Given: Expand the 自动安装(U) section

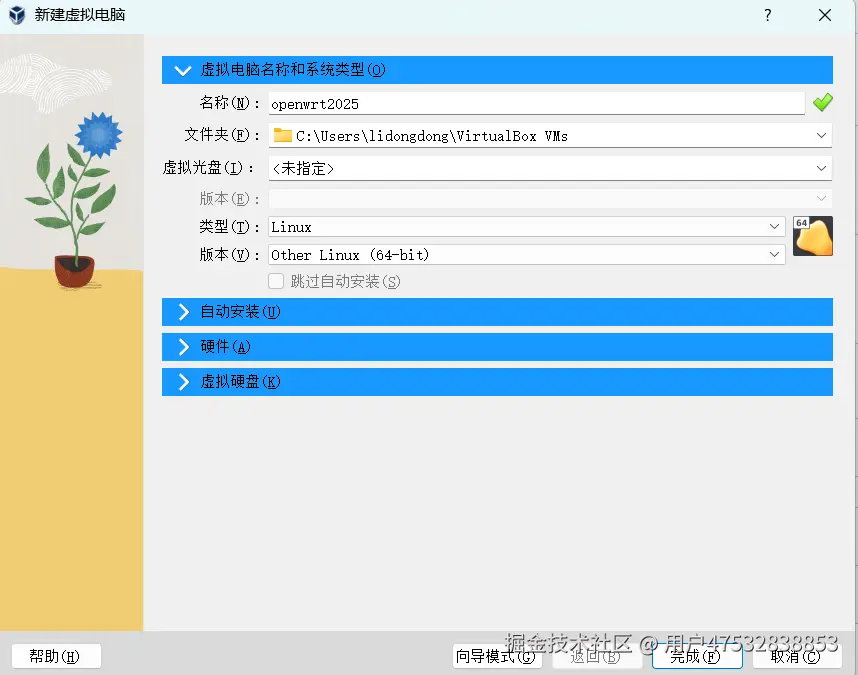Looking at the screenshot, I should pos(497,312).
